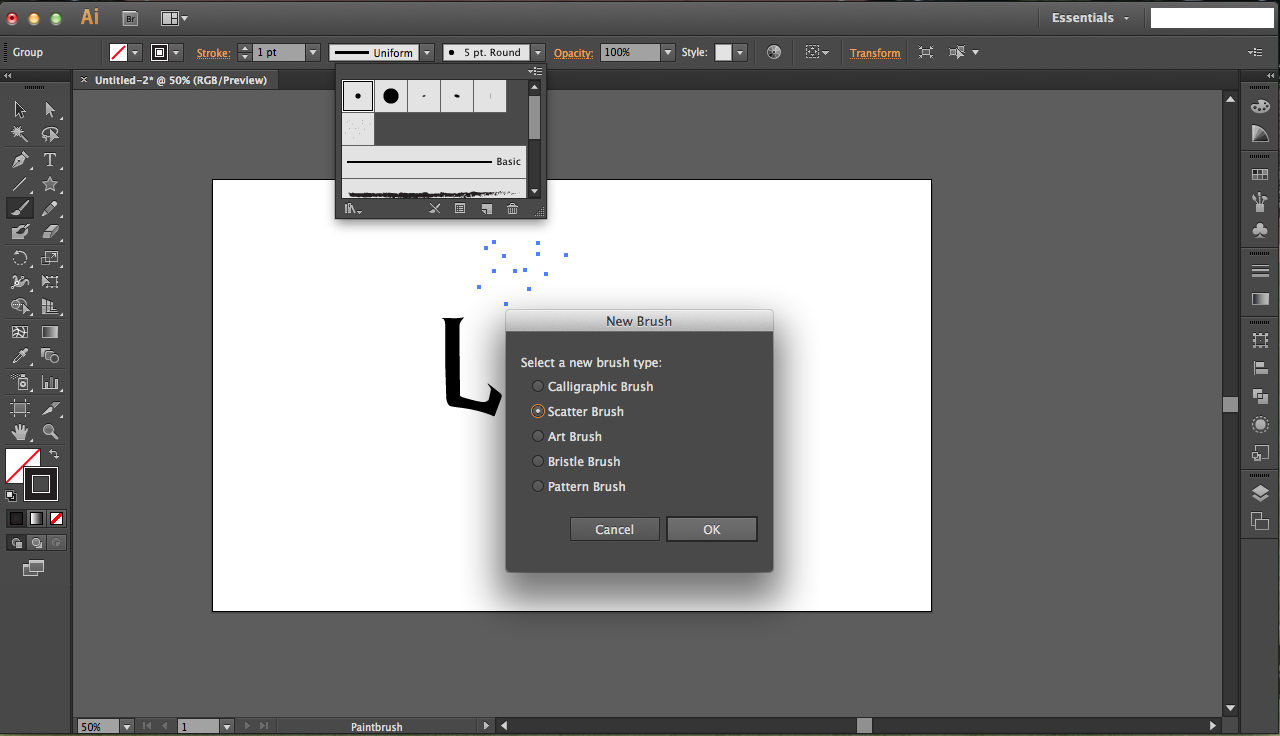Click the Style swatch in control bar
The height and width of the screenshot is (736, 1280).
pyautogui.click(x=724, y=53)
